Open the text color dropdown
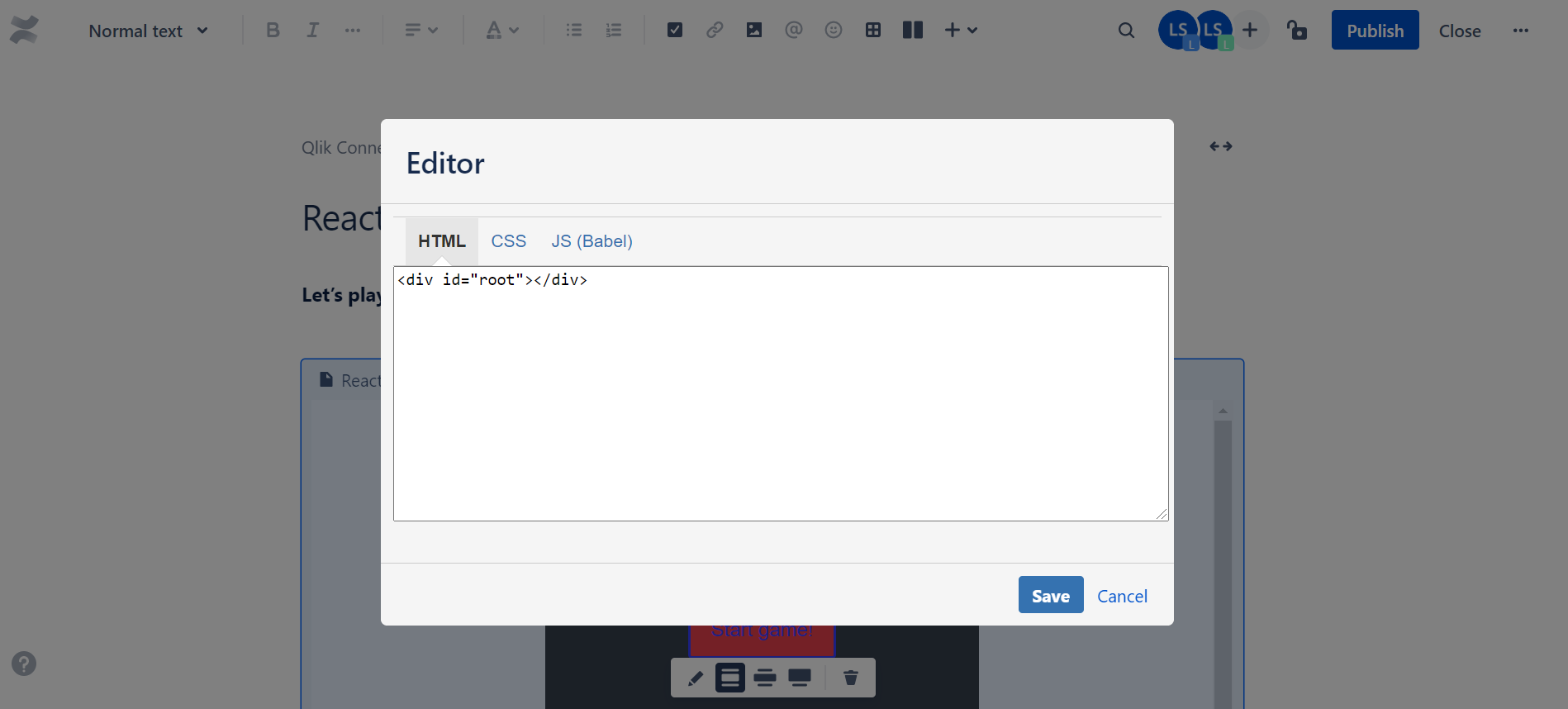Viewport: 1568px width, 709px height. (501, 31)
